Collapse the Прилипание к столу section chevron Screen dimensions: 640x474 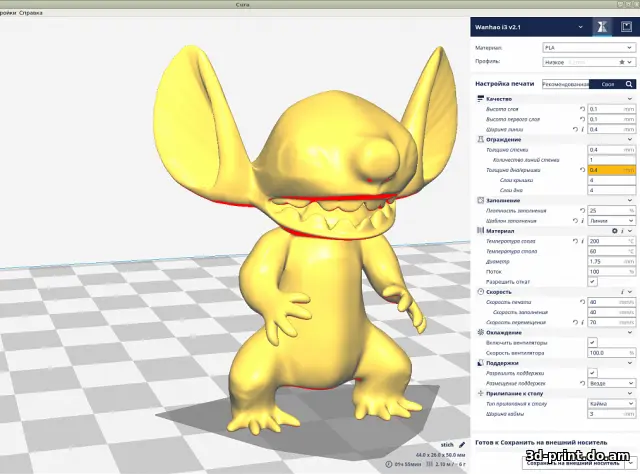(630, 394)
